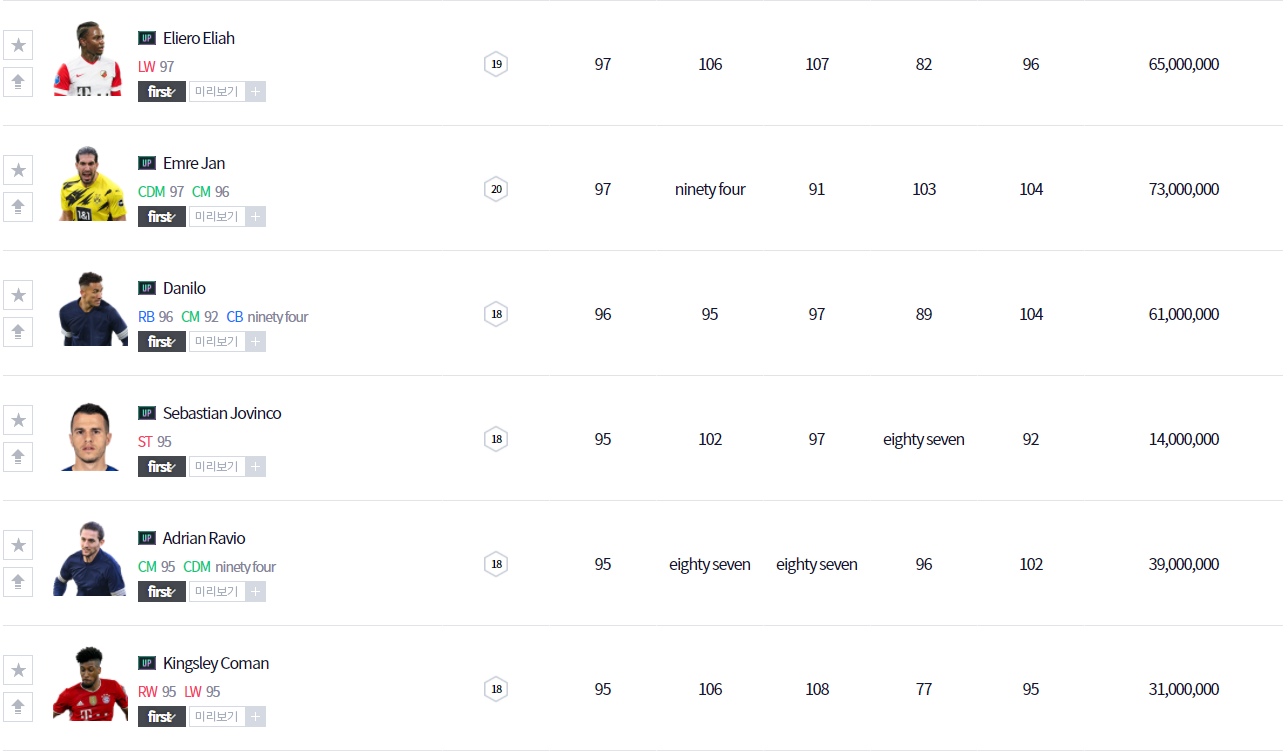This screenshot has width=1286, height=756.
Task: Open 미리보기 preview for Eliero Eliah
Action: pos(216,92)
